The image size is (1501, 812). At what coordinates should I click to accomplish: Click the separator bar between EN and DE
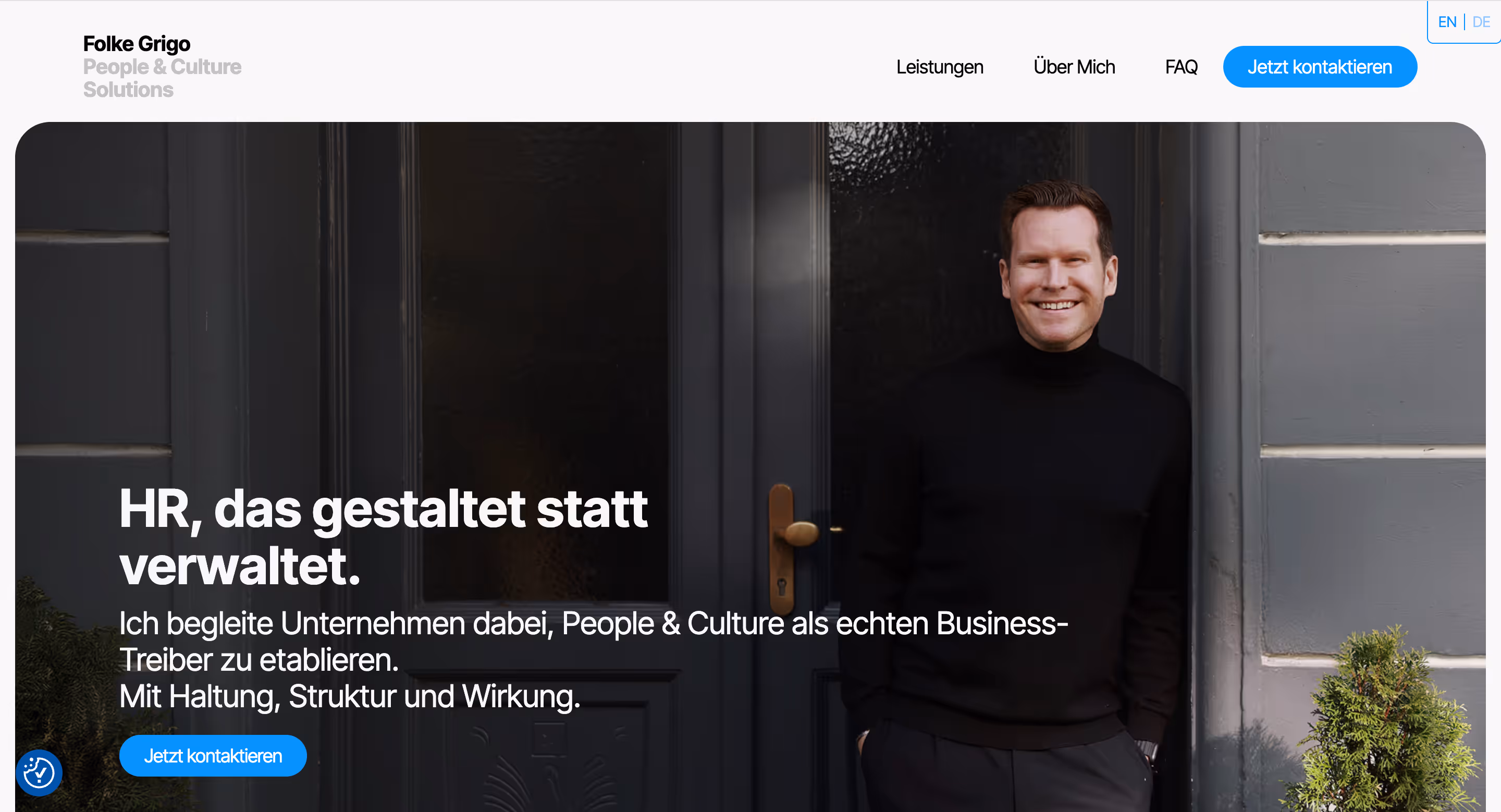[1465, 22]
